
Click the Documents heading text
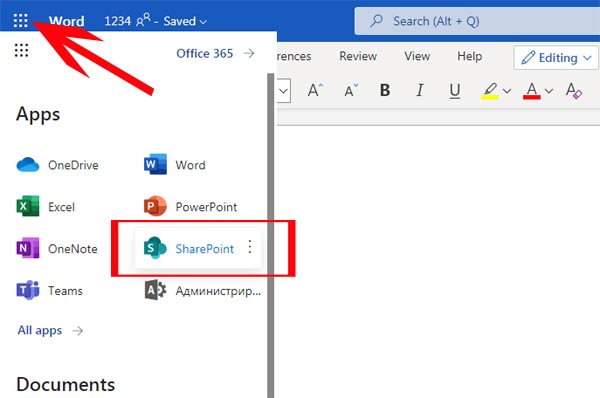(65, 384)
